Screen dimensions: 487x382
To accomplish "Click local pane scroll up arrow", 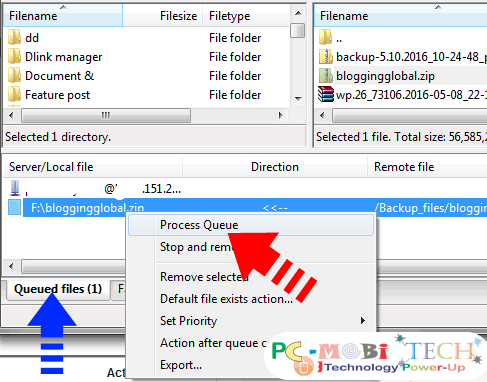I will 298,13.
